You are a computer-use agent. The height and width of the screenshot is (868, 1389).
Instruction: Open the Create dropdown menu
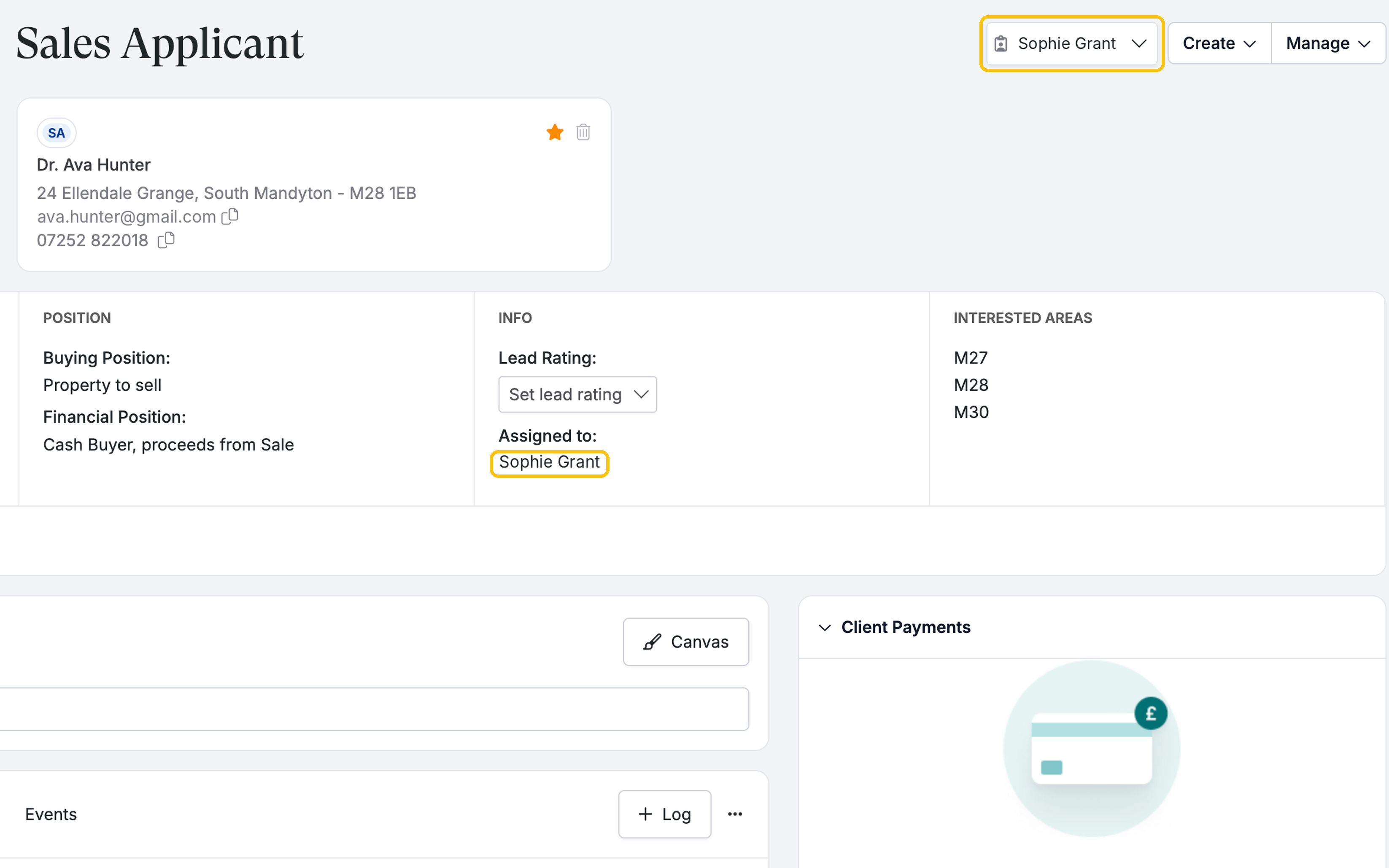(x=1220, y=43)
